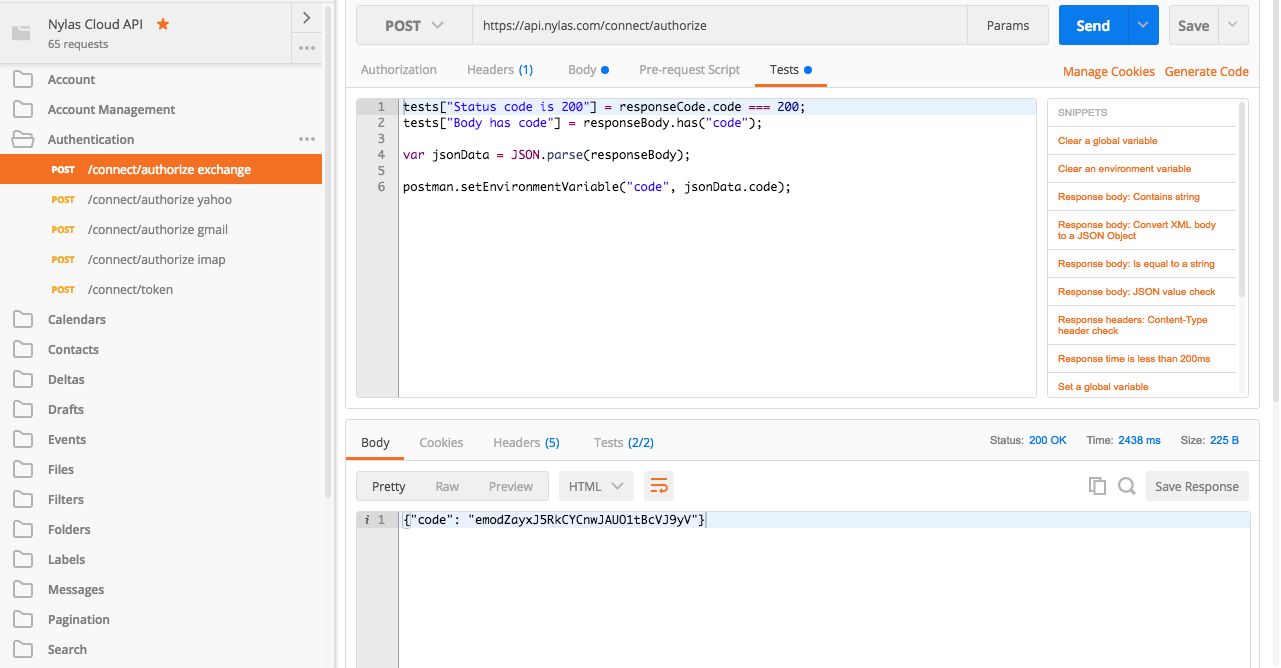Open the response Cookies tab
Viewport: 1281px width, 668px height.
[x=441, y=442]
